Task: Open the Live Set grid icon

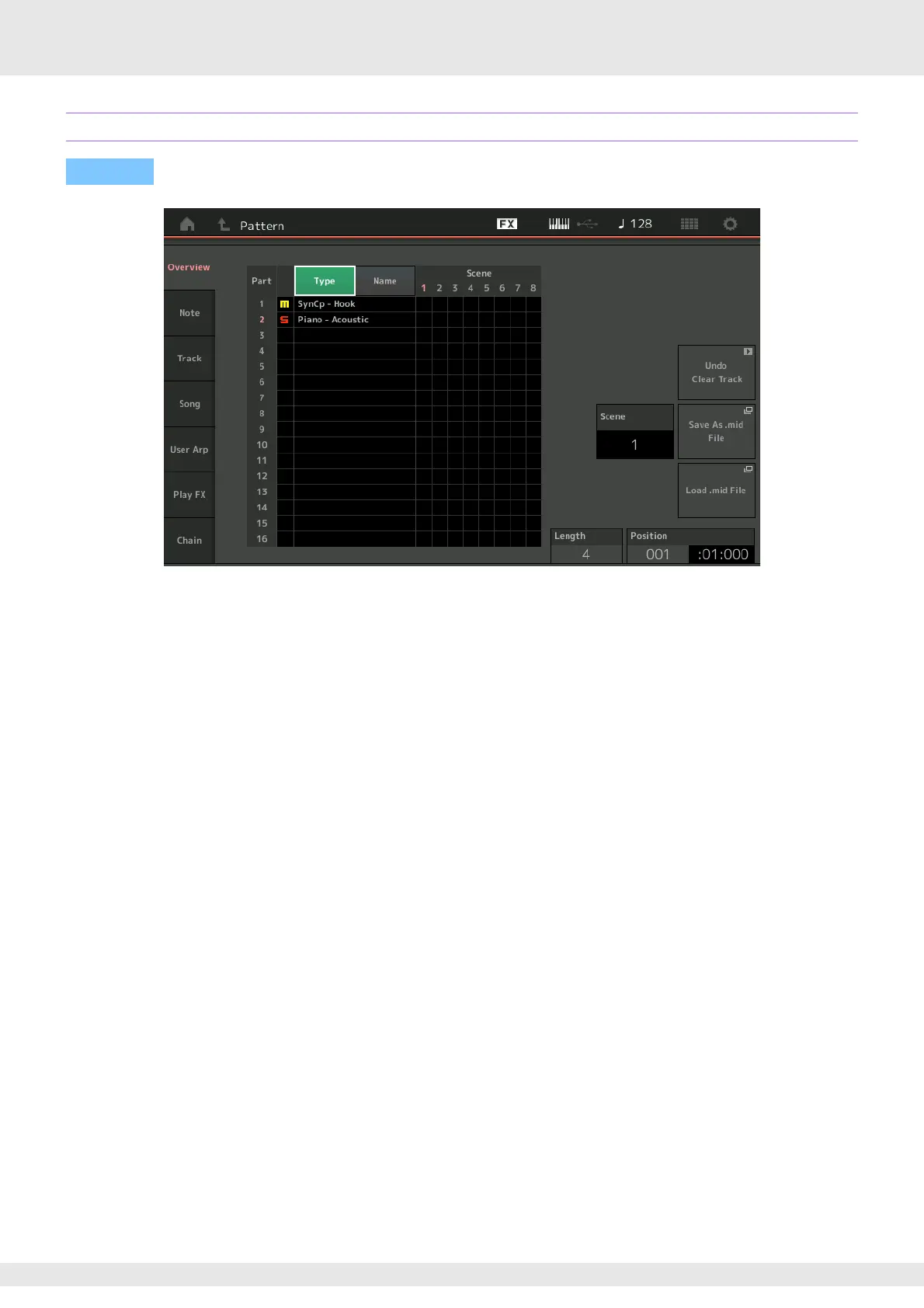Action: (x=690, y=224)
